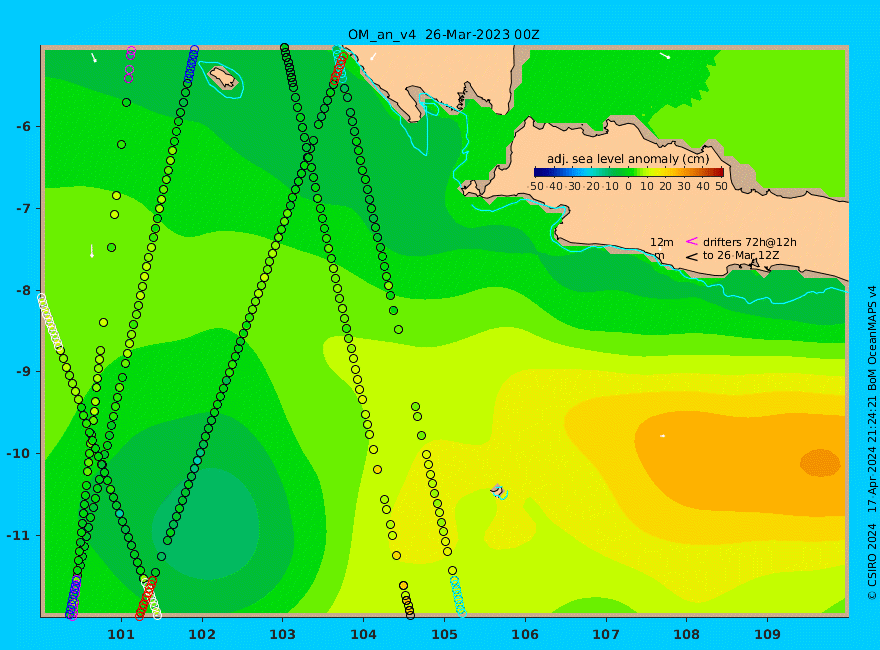Click latitude label -7 on y-axis
The width and height of the screenshot is (880, 650).
click(25, 208)
